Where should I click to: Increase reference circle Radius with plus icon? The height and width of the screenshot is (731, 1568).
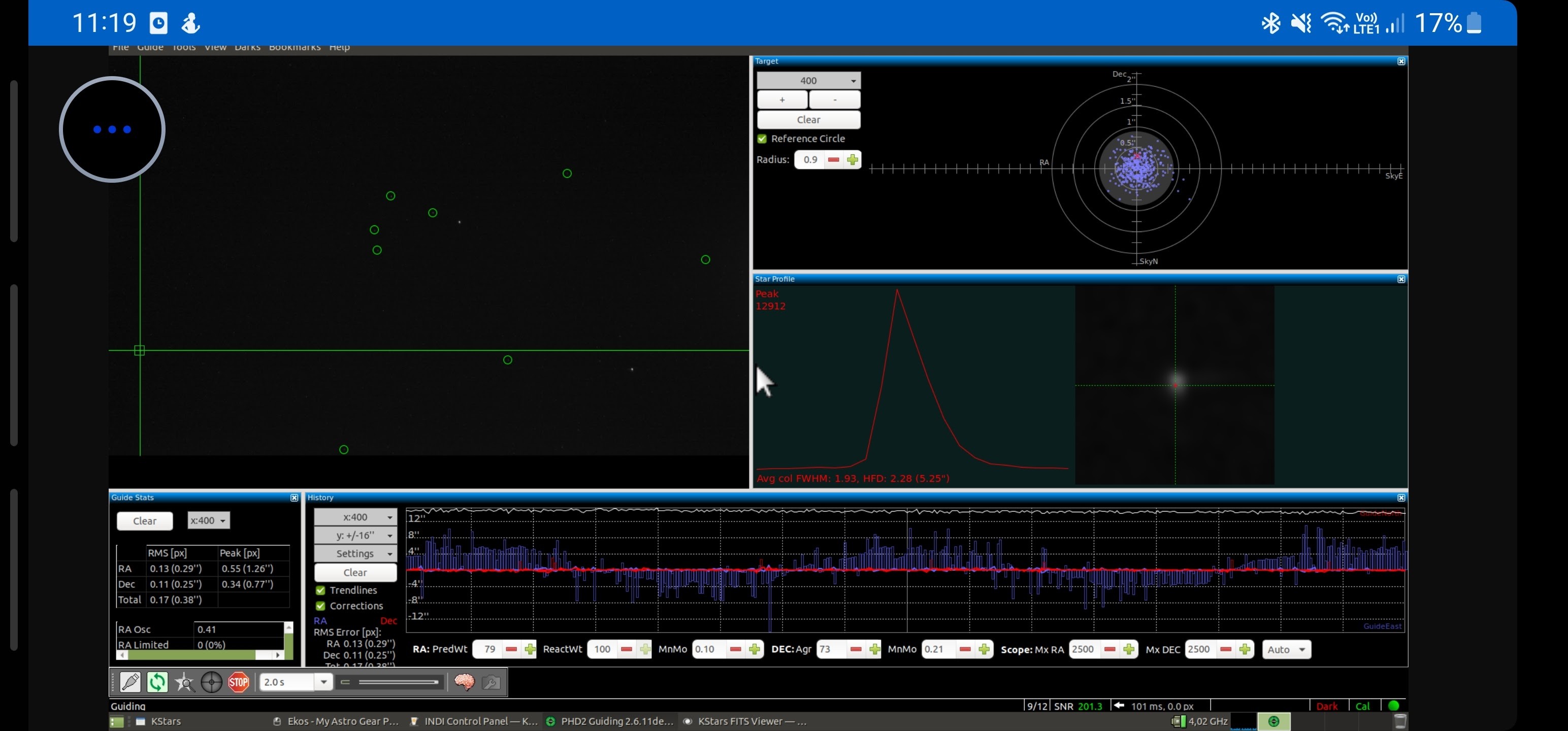[x=852, y=159]
